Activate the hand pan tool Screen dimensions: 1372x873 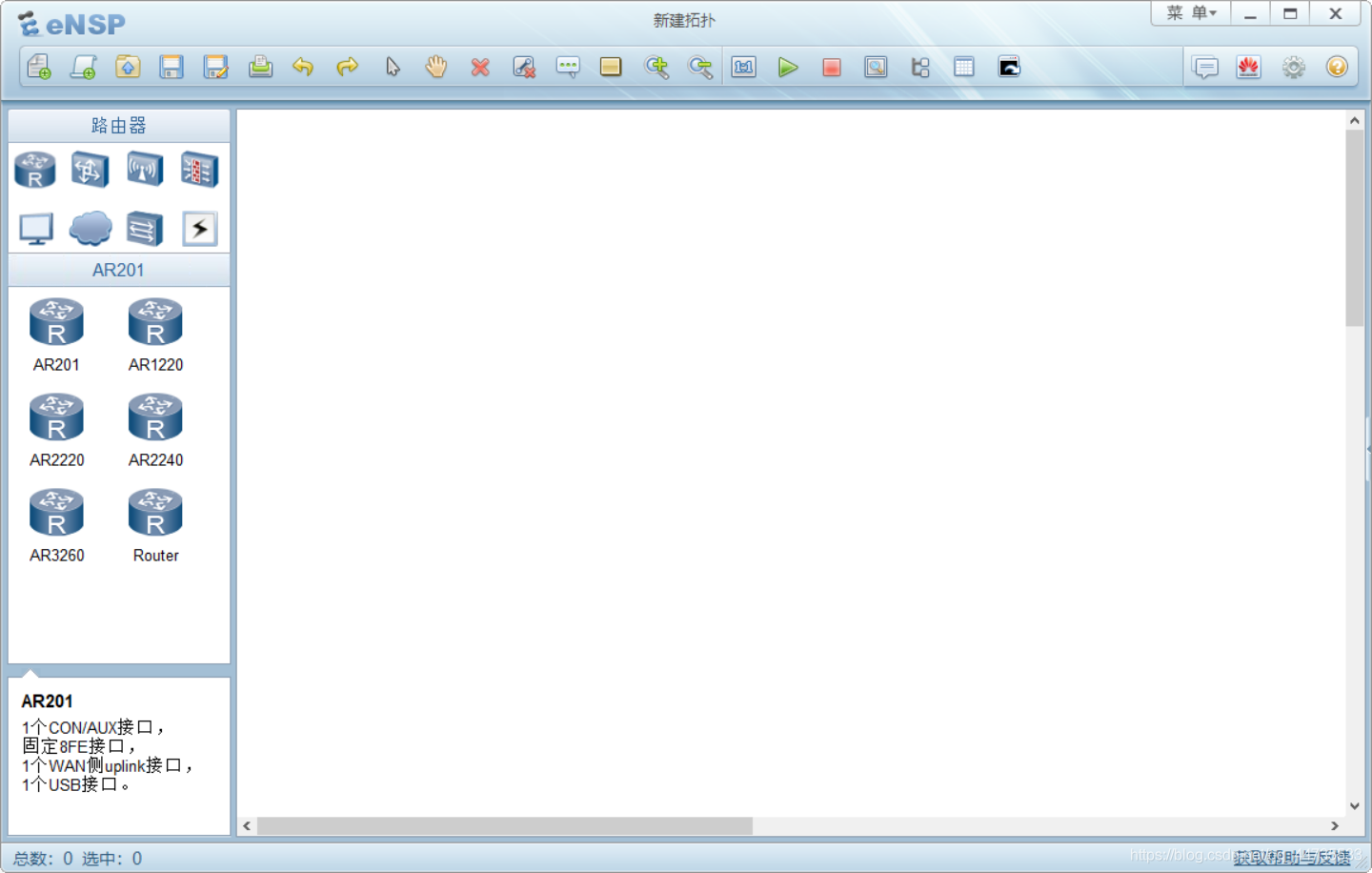436,67
